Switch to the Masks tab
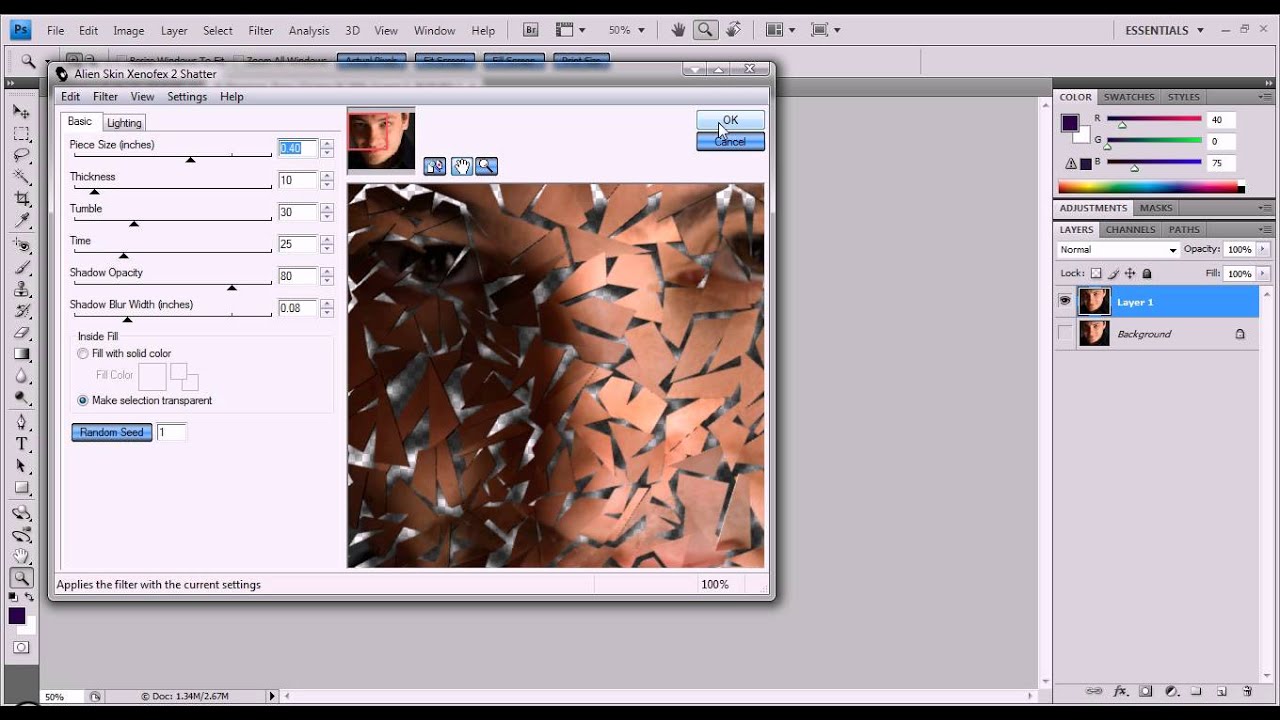This screenshot has height=720, width=1280. click(x=1156, y=208)
